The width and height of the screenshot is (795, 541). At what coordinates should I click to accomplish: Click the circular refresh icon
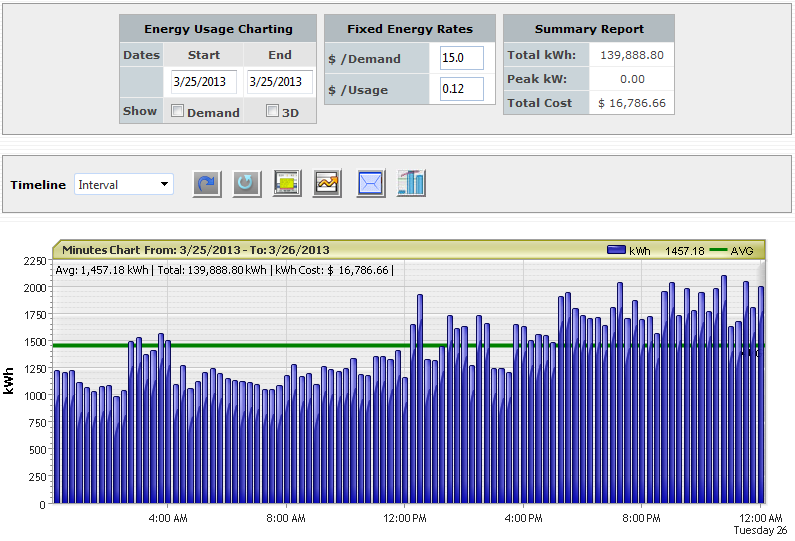click(x=247, y=183)
